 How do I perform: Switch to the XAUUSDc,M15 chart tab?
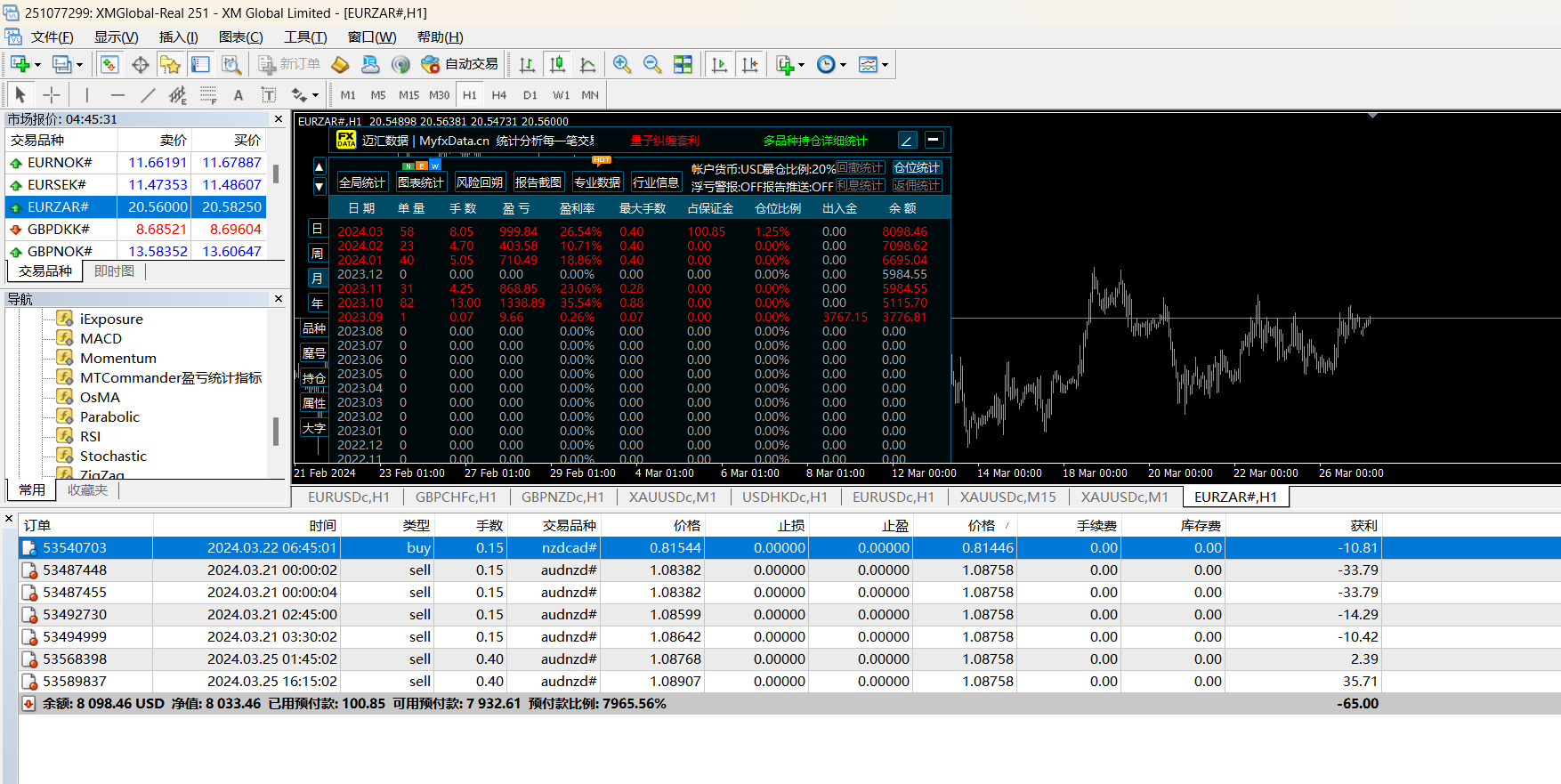point(1007,497)
